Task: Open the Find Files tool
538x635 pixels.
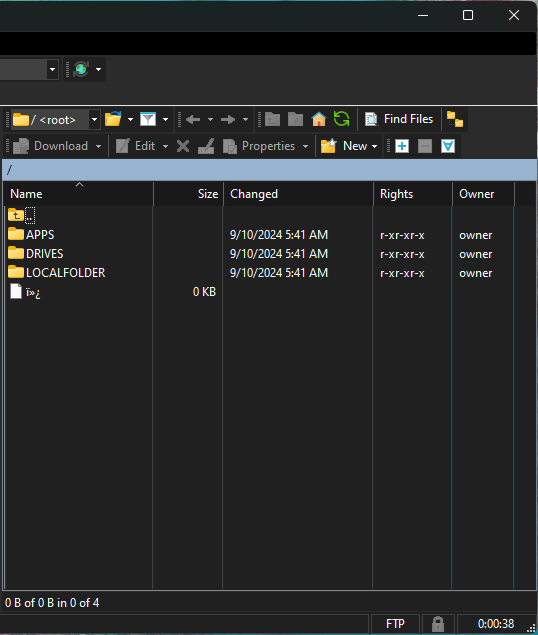Action: [399, 119]
